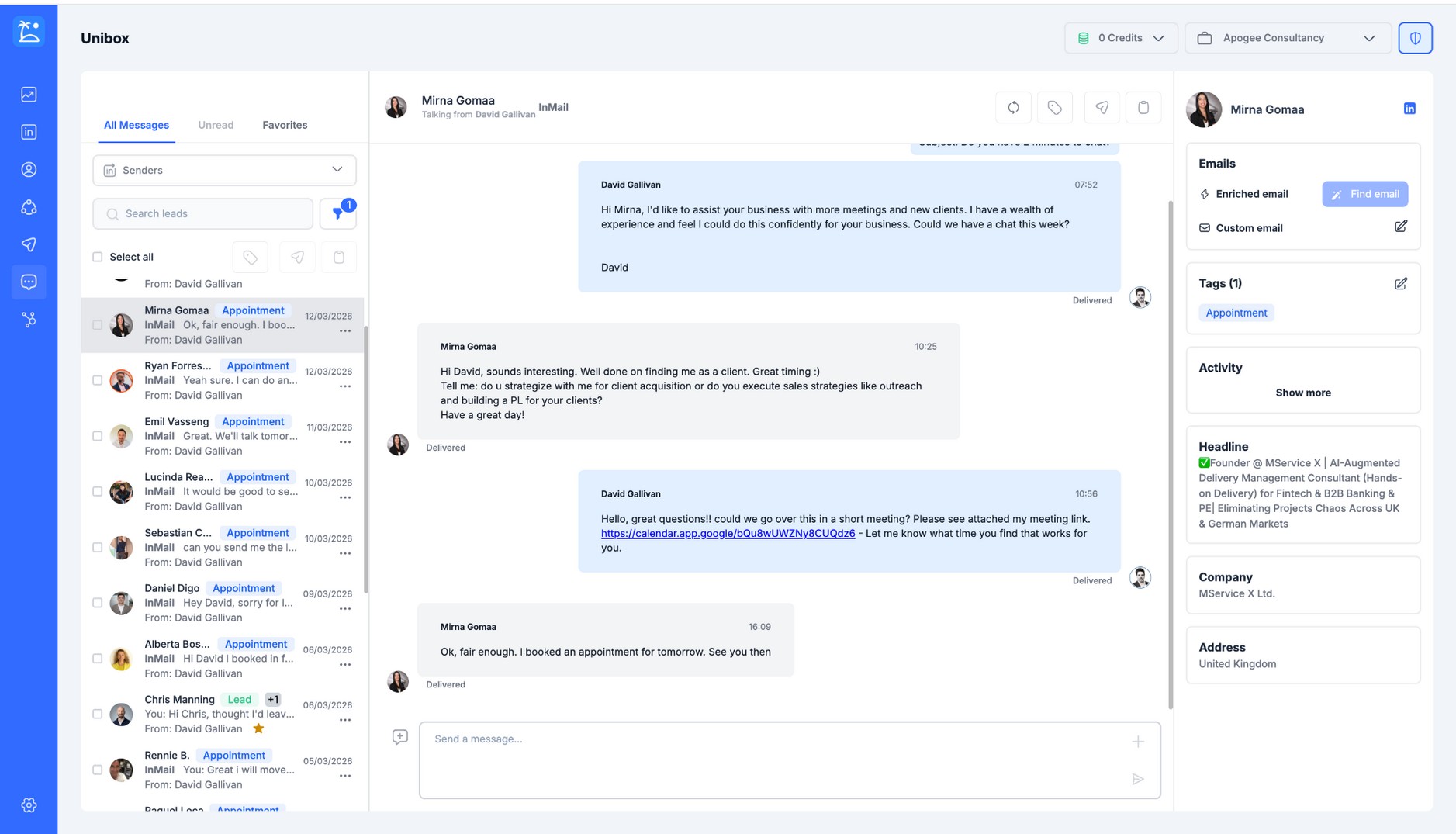
Task: Click the bulk campaign plane icon beside Select all
Action: 297,258
